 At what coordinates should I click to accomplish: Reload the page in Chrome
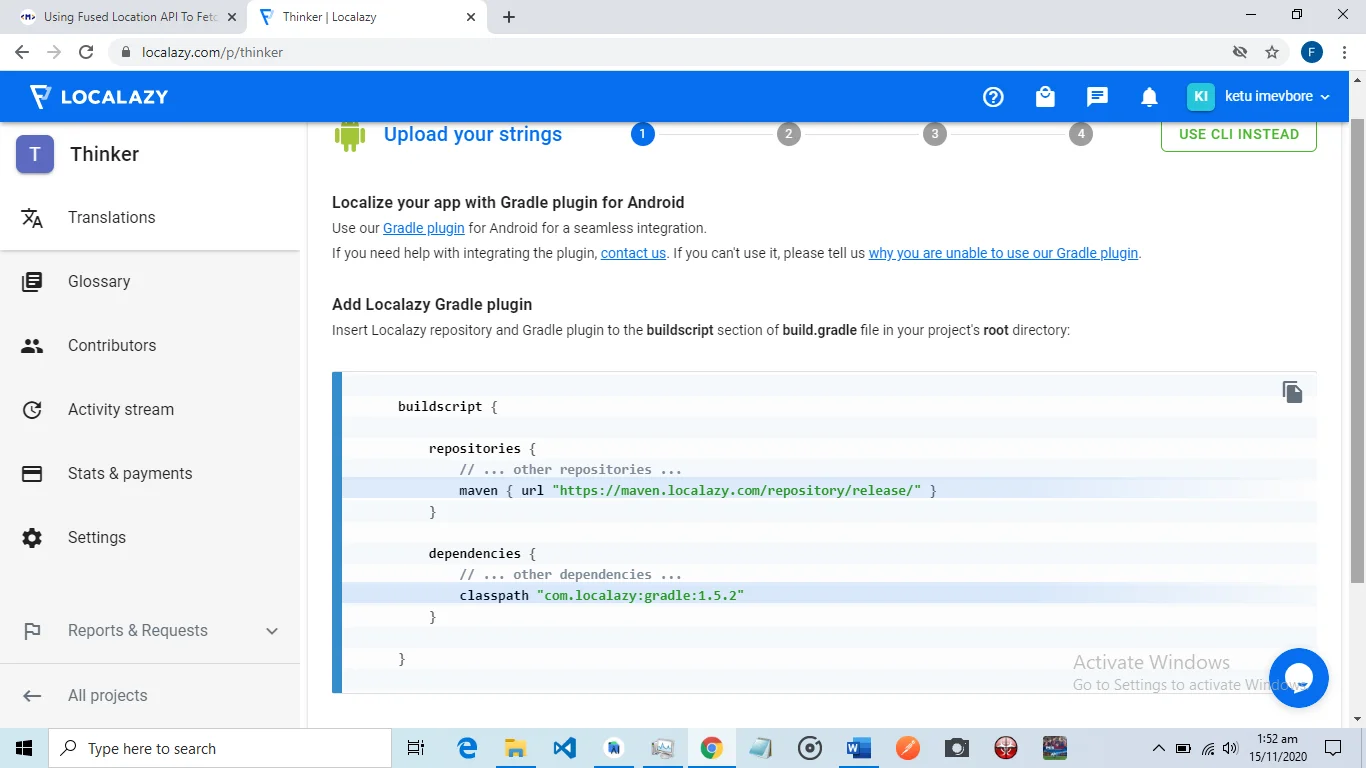[86, 52]
